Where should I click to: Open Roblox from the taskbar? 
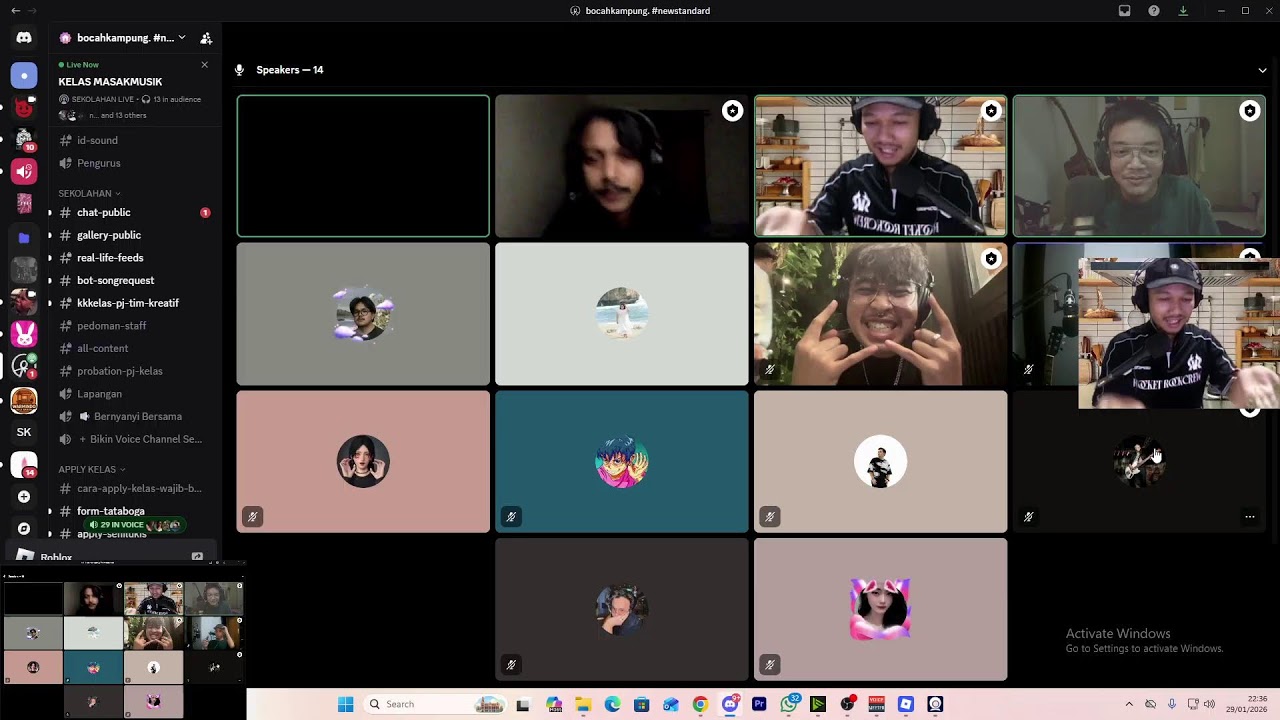(x=905, y=704)
